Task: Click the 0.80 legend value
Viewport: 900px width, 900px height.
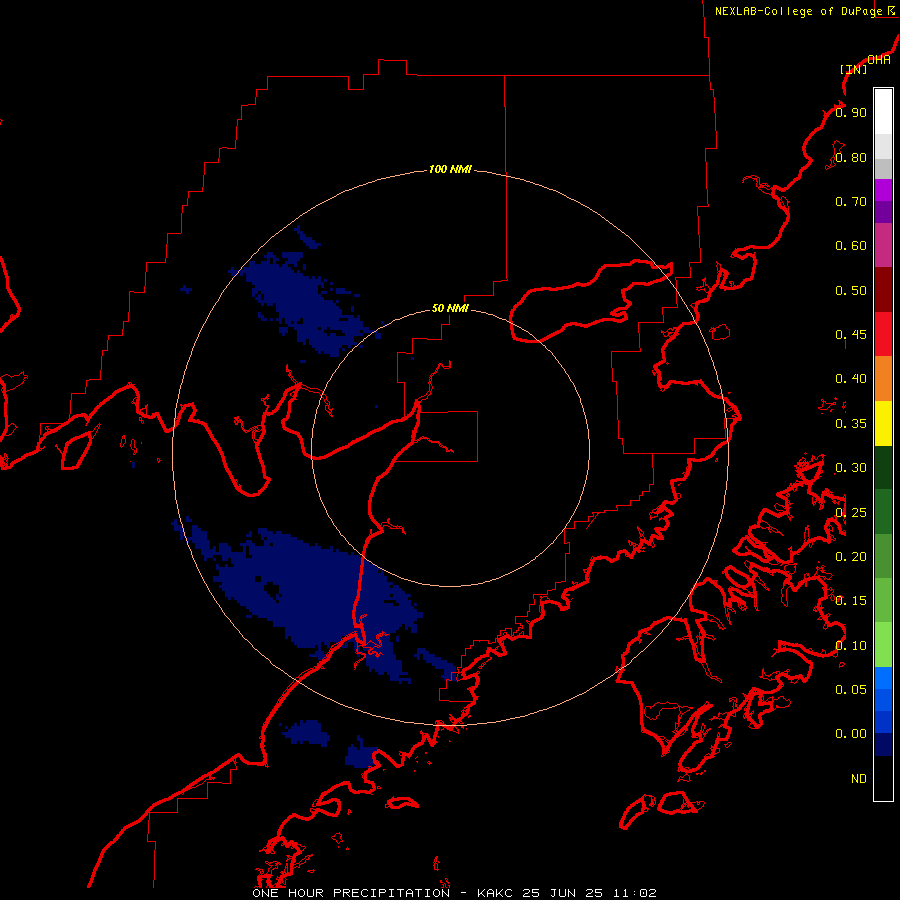Action: pos(851,157)
